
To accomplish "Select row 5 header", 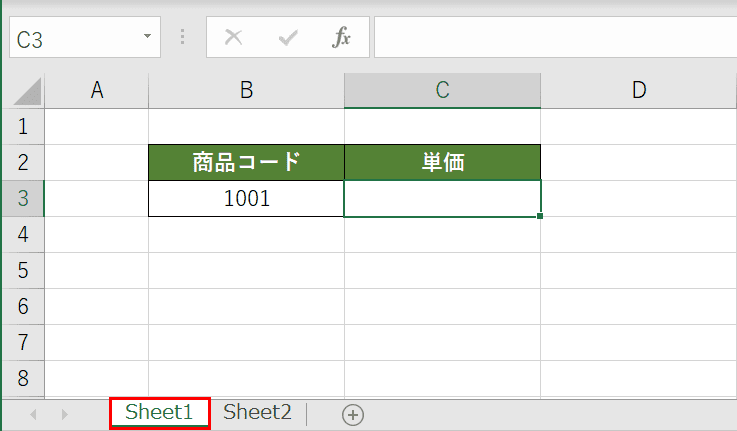I will tap(23, 271).
